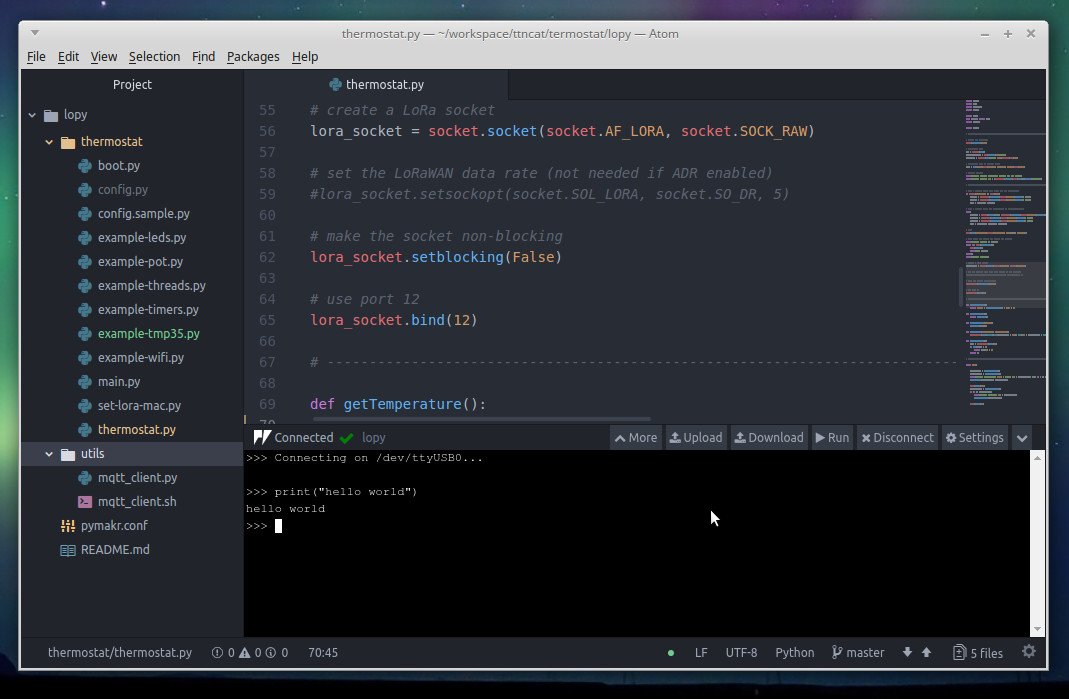Open the File menu
This screenshot has width=1069, height=699.
tap(36, 57)
